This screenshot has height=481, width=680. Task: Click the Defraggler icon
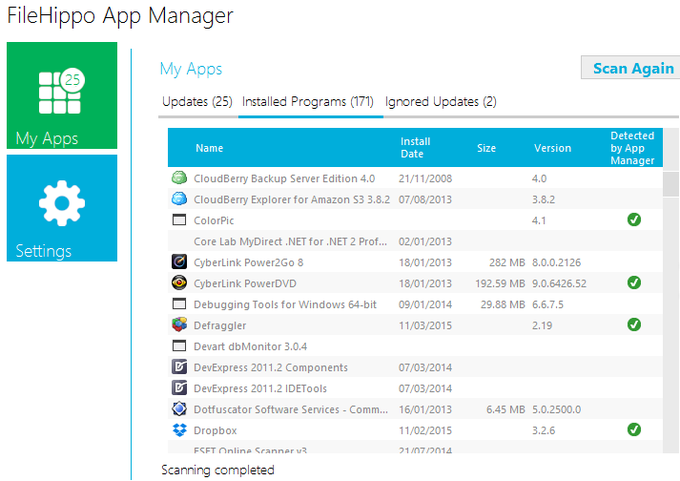179,324
